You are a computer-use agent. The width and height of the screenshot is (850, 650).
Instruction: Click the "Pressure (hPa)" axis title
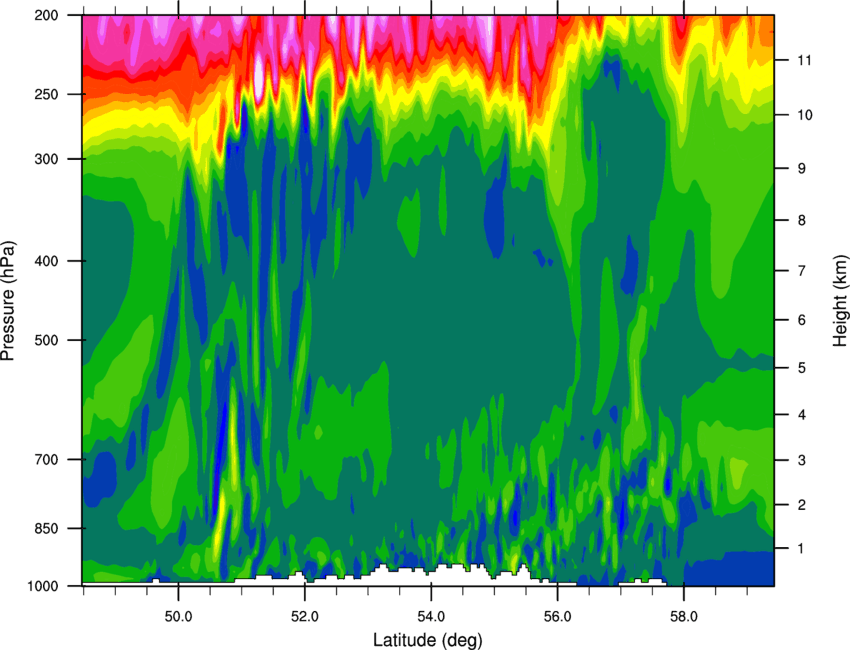(8, 301)
